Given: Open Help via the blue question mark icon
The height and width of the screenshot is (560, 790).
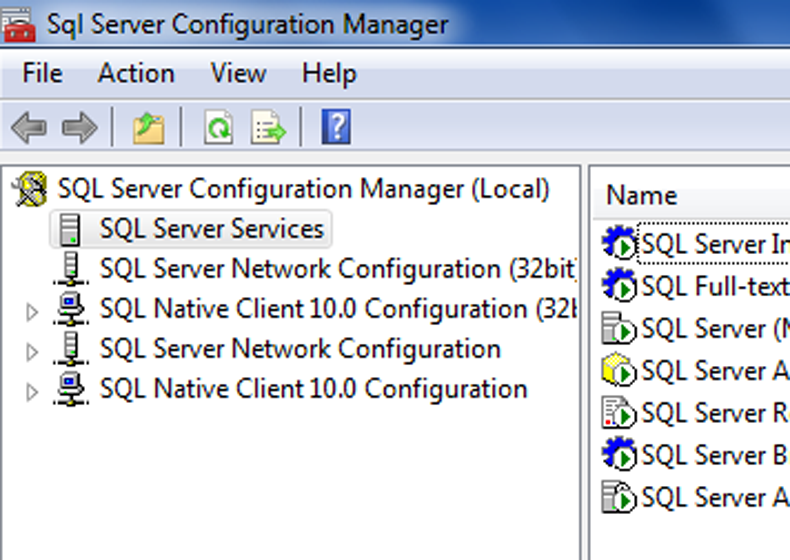Looking at the screenshot, I should (x=336, y=128).
